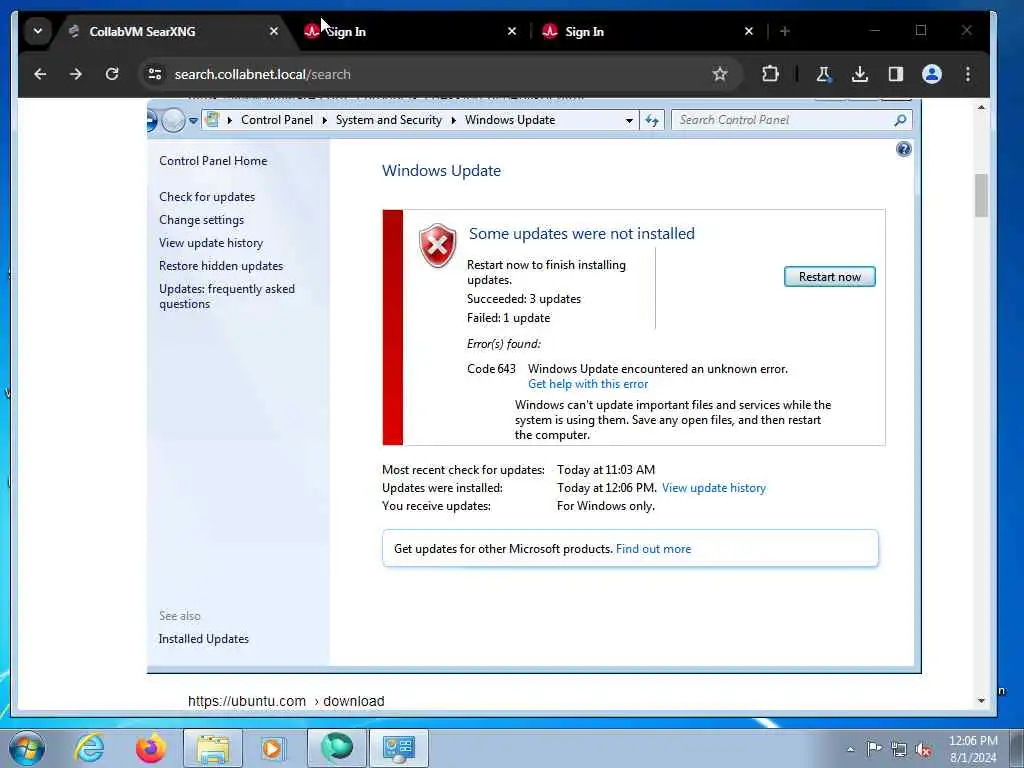Viewport: 1024px width, 768px height.
Task: Open Windows Explorer folder in taskbar
Action: coord(213,748)
